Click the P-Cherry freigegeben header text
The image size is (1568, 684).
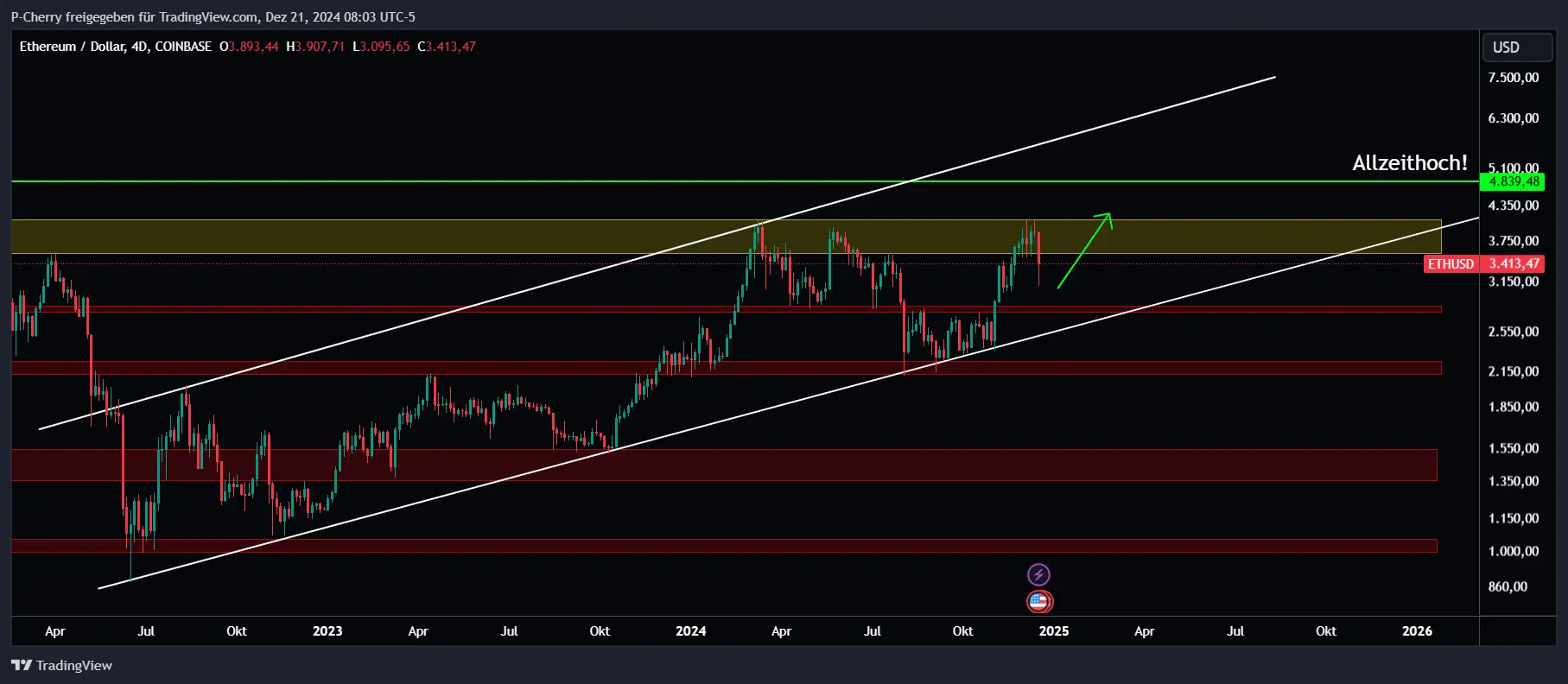213,17
